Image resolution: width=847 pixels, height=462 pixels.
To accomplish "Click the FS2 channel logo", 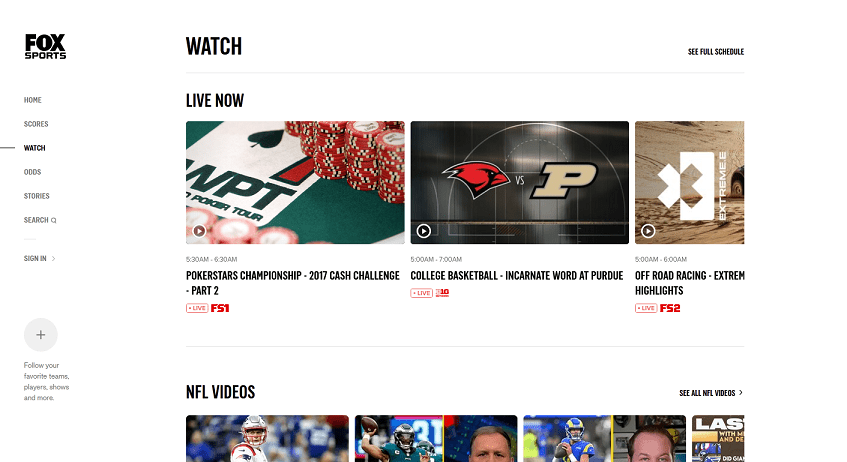I will 670,308.
